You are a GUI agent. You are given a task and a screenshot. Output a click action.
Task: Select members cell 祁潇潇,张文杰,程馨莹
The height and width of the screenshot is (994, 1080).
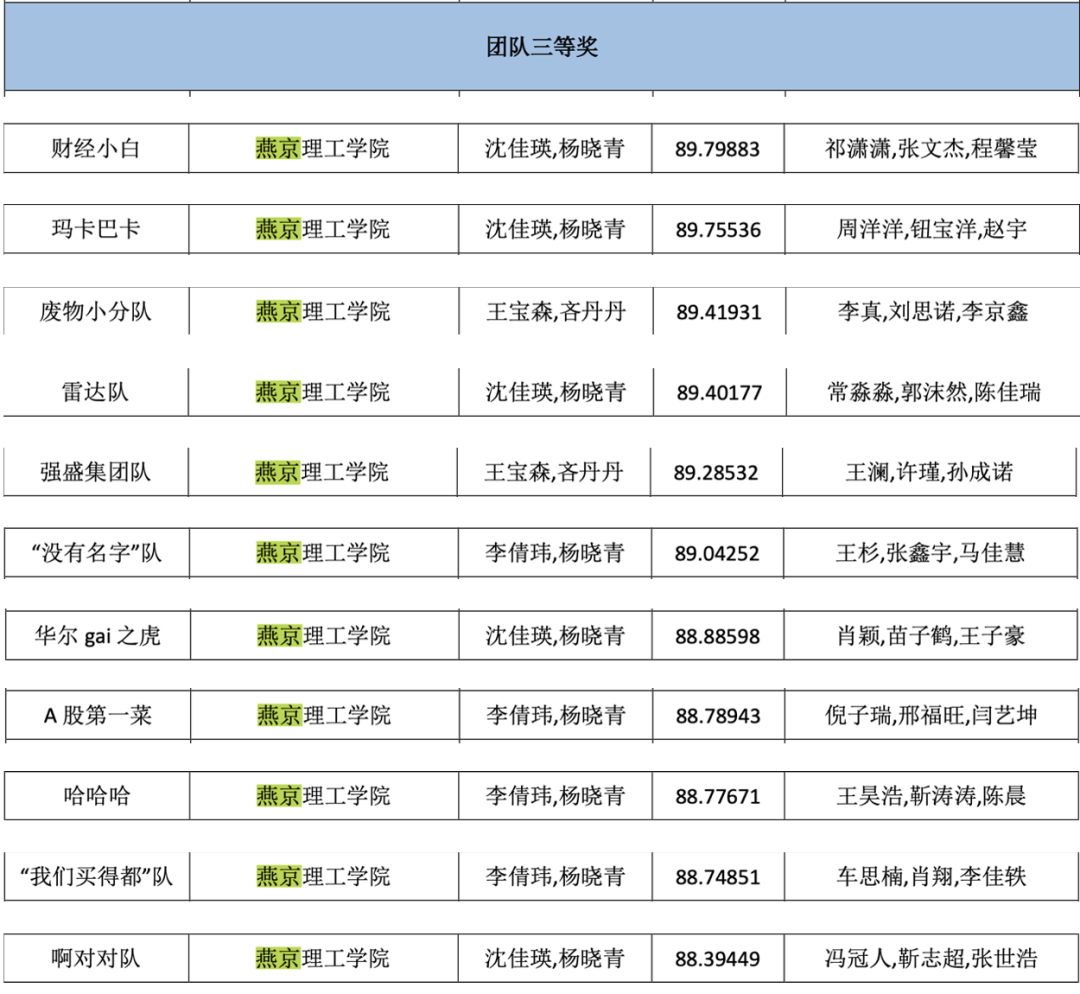coord(931,149)
